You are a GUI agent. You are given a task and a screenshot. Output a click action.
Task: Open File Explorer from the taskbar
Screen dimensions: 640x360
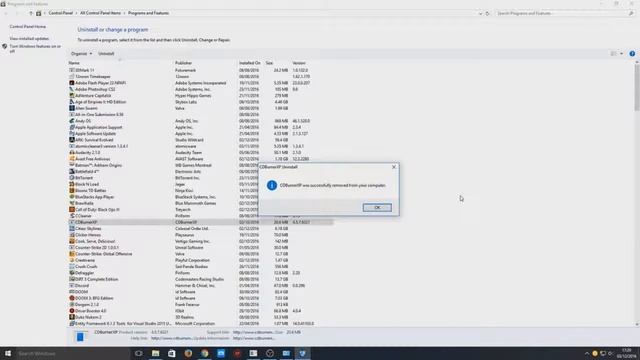pyautogui.click(x=156, y=353)
